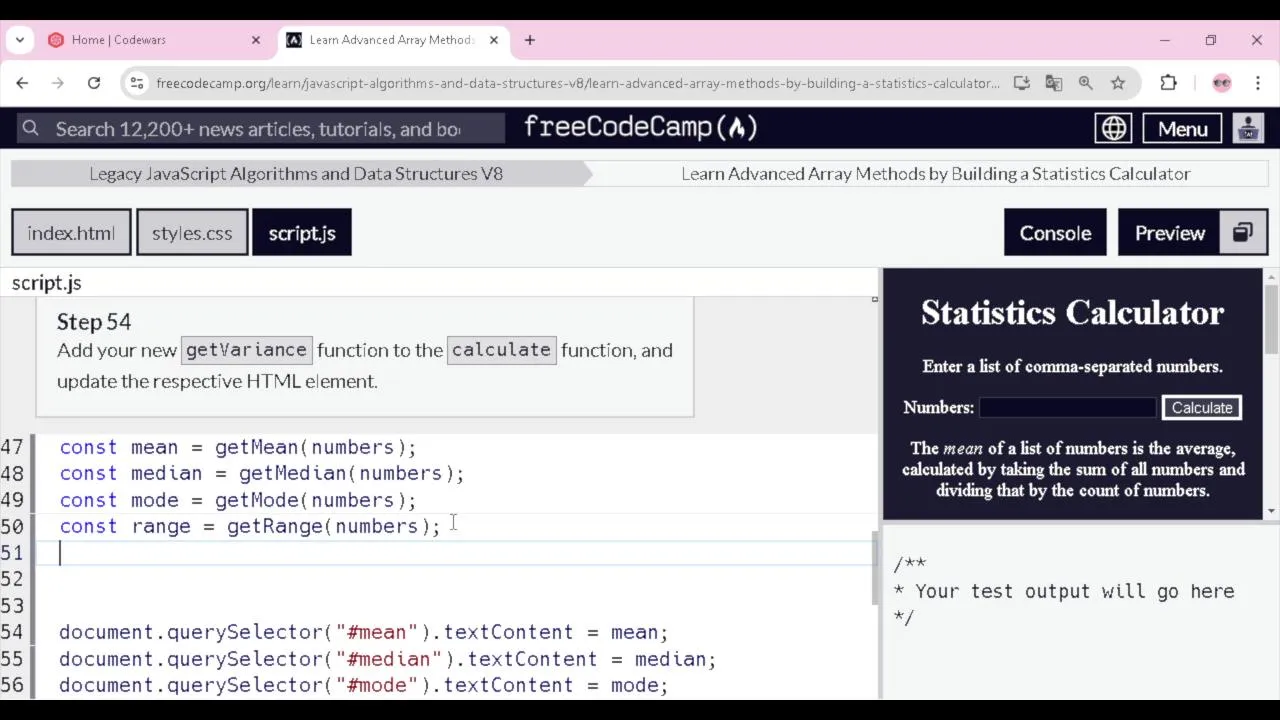Click the search magnifier icon in freeCodeCamp header

(31, 128)
